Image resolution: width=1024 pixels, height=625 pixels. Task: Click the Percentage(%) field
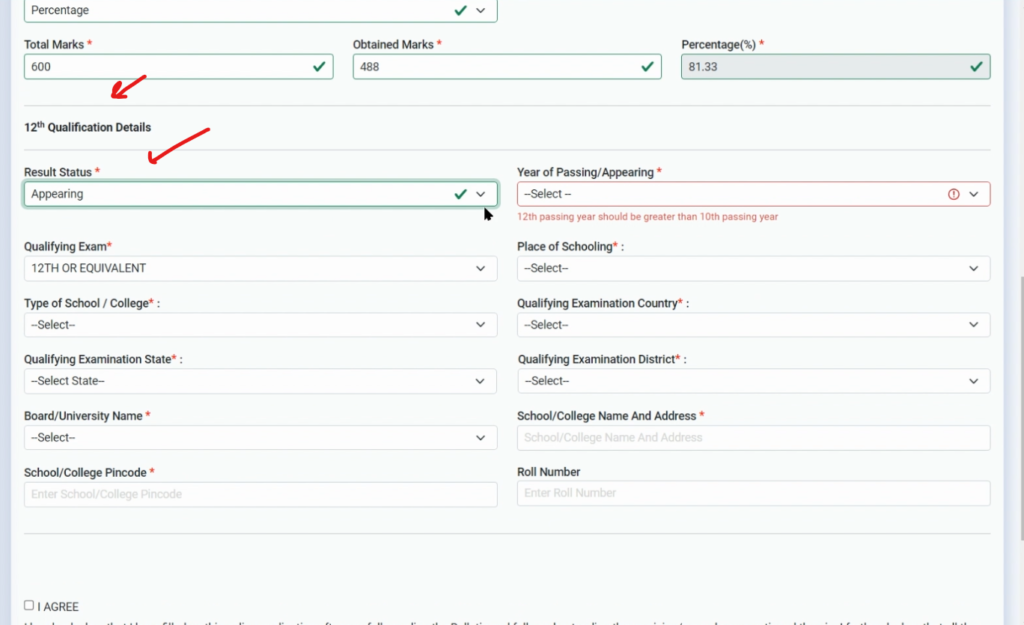pyautogui.click(x=820, y=67)
